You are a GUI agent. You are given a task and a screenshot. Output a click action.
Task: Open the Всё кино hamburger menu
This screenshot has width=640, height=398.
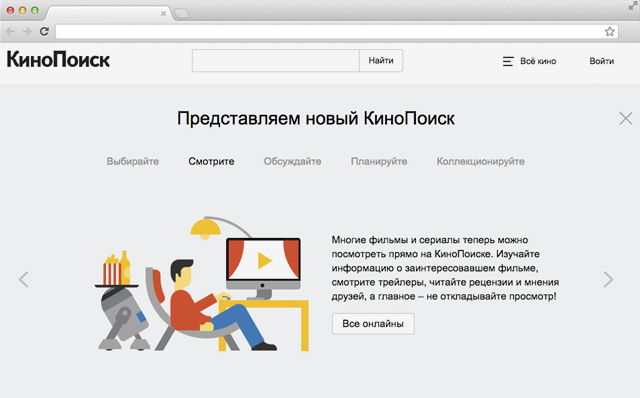(x=529, y=61)
